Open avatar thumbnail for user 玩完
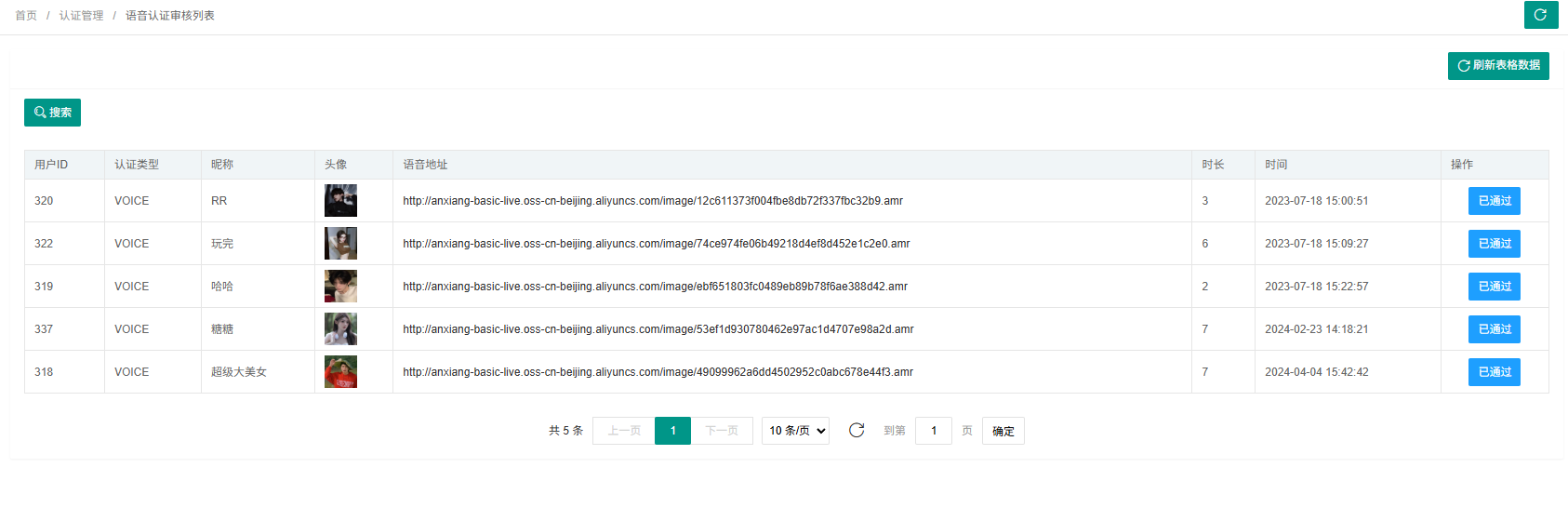Screen dimensions: 1568x508 pos(340,244)
